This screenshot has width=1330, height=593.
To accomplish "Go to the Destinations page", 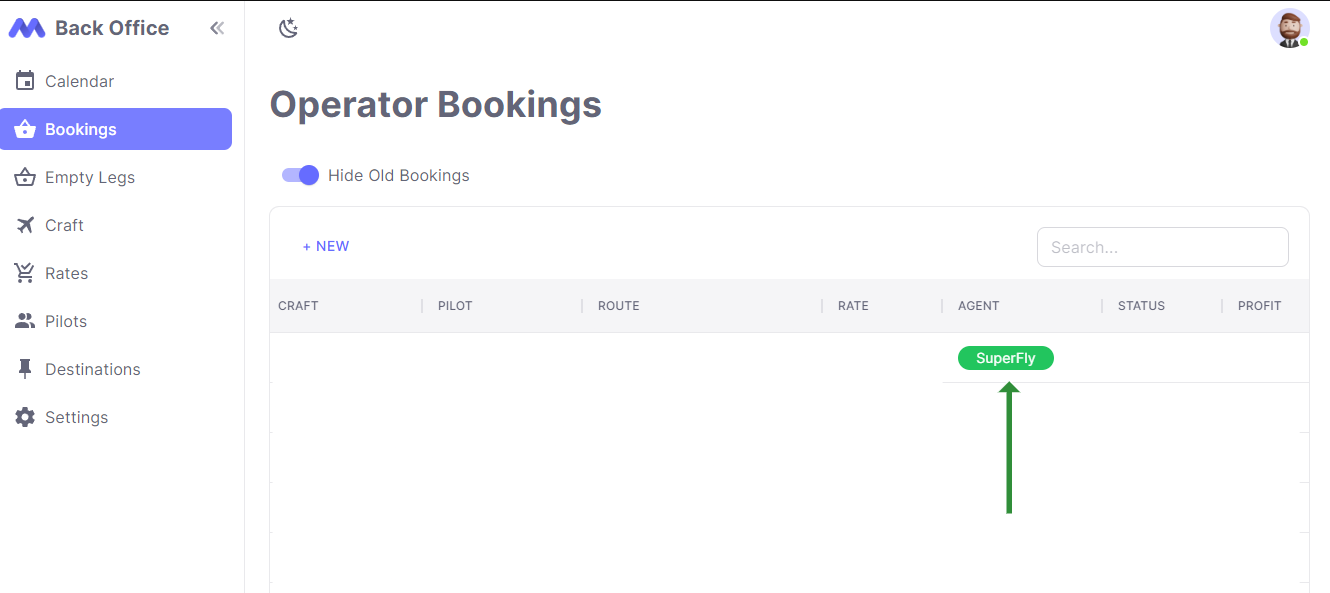I will point(92,369).
